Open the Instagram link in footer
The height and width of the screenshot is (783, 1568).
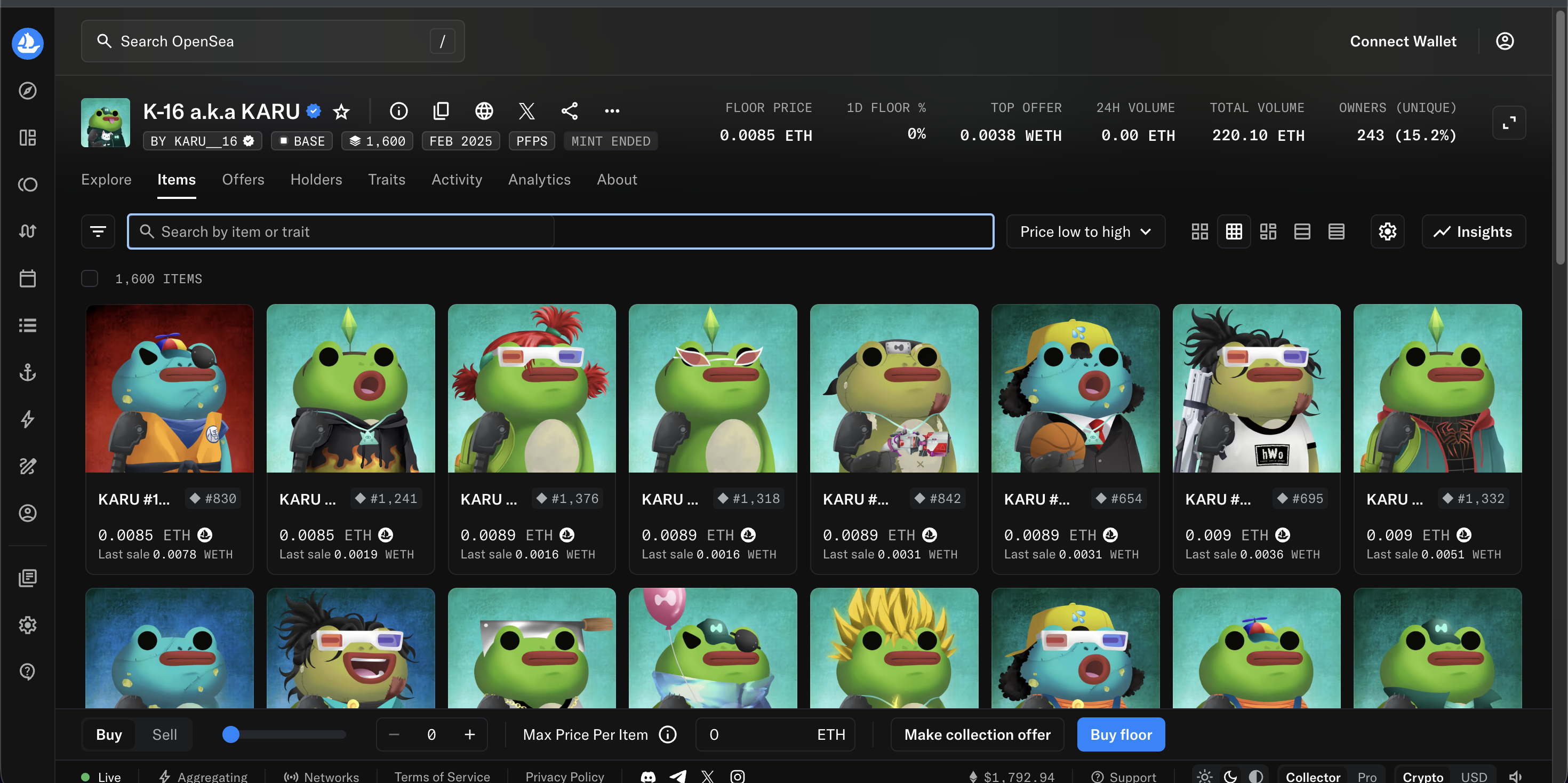(x=737, y=776)
